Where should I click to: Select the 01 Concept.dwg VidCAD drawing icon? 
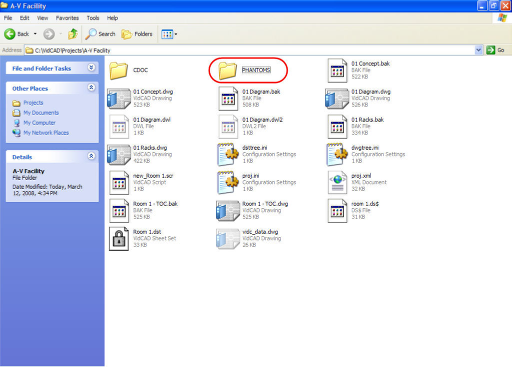point(119,98)
